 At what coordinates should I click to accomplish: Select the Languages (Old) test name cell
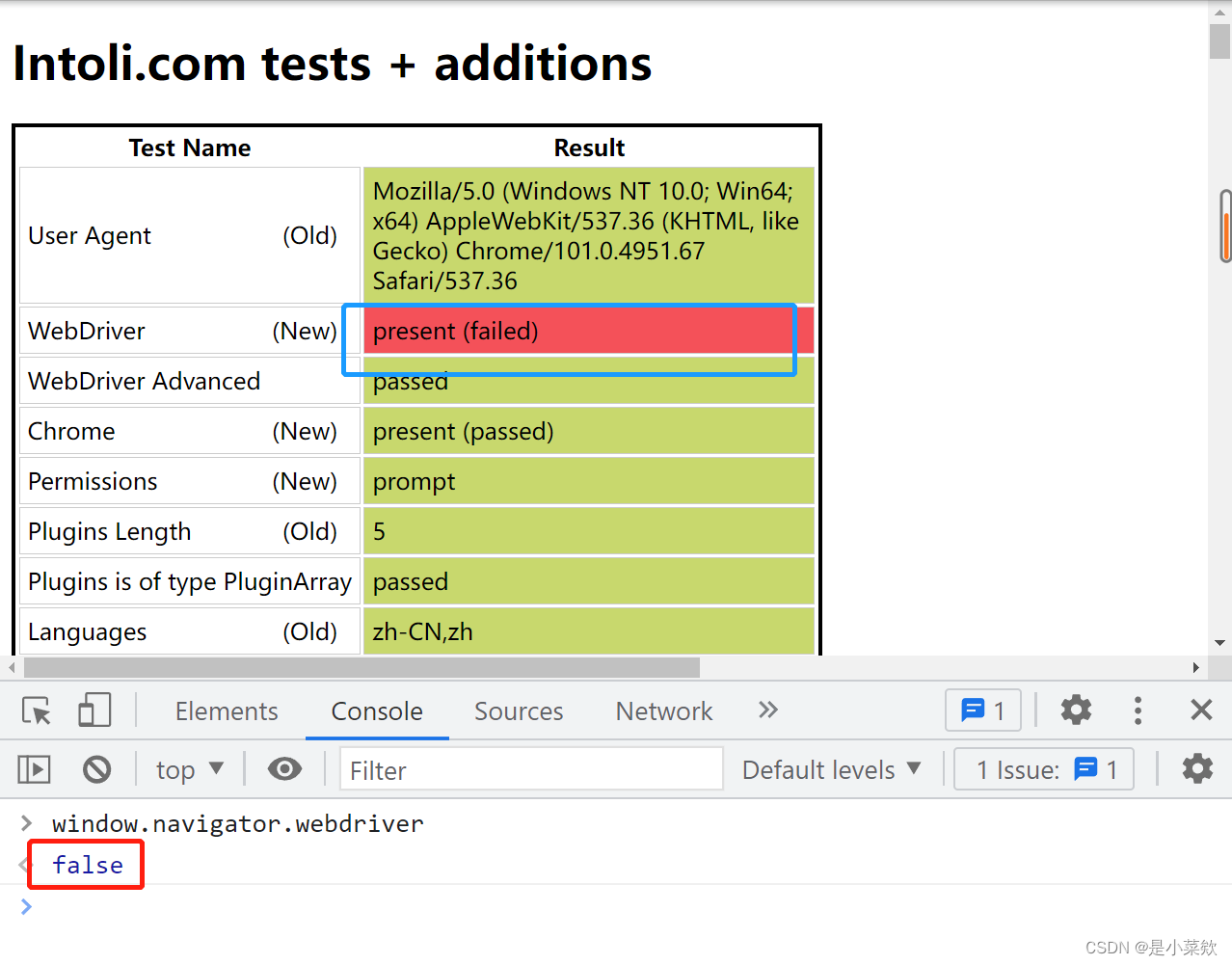(190, 631)
